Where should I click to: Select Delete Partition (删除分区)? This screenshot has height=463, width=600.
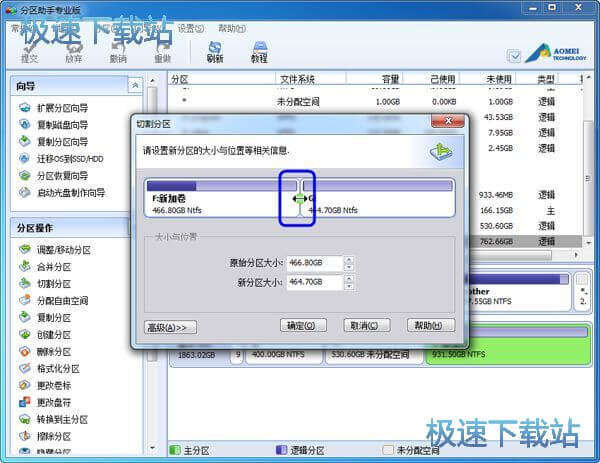[x=45, y=351]
